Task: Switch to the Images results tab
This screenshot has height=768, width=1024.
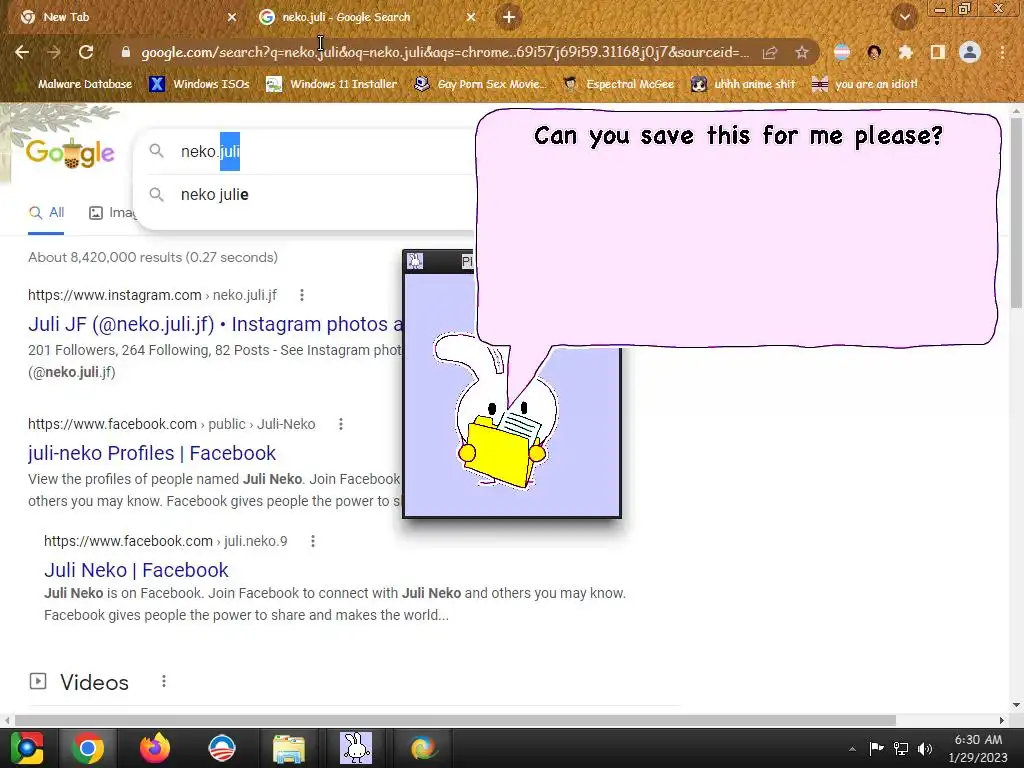Action: tap(112, 212)
